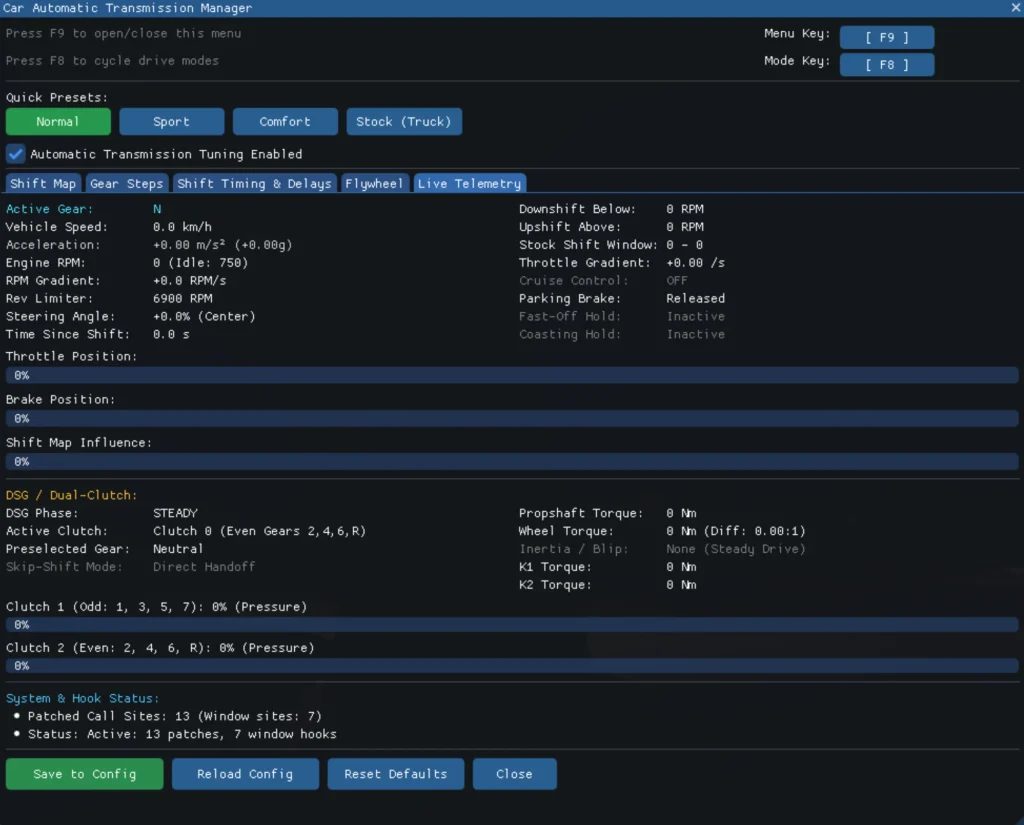Click the Wheel Torque value with Diff ratio

click(736, 531)
